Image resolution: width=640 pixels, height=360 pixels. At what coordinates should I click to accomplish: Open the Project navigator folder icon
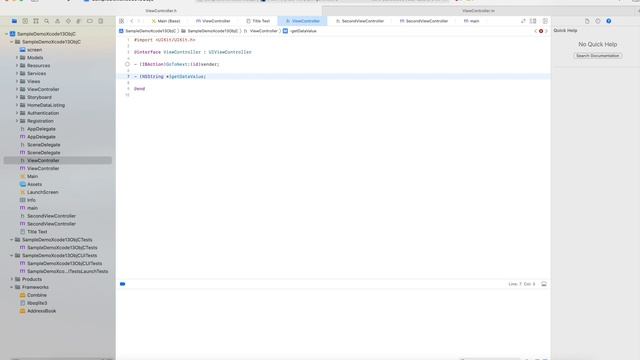14,21
